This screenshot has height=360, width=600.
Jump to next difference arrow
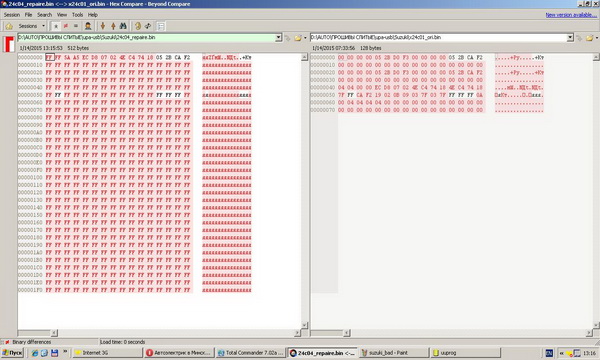point(103,26)
